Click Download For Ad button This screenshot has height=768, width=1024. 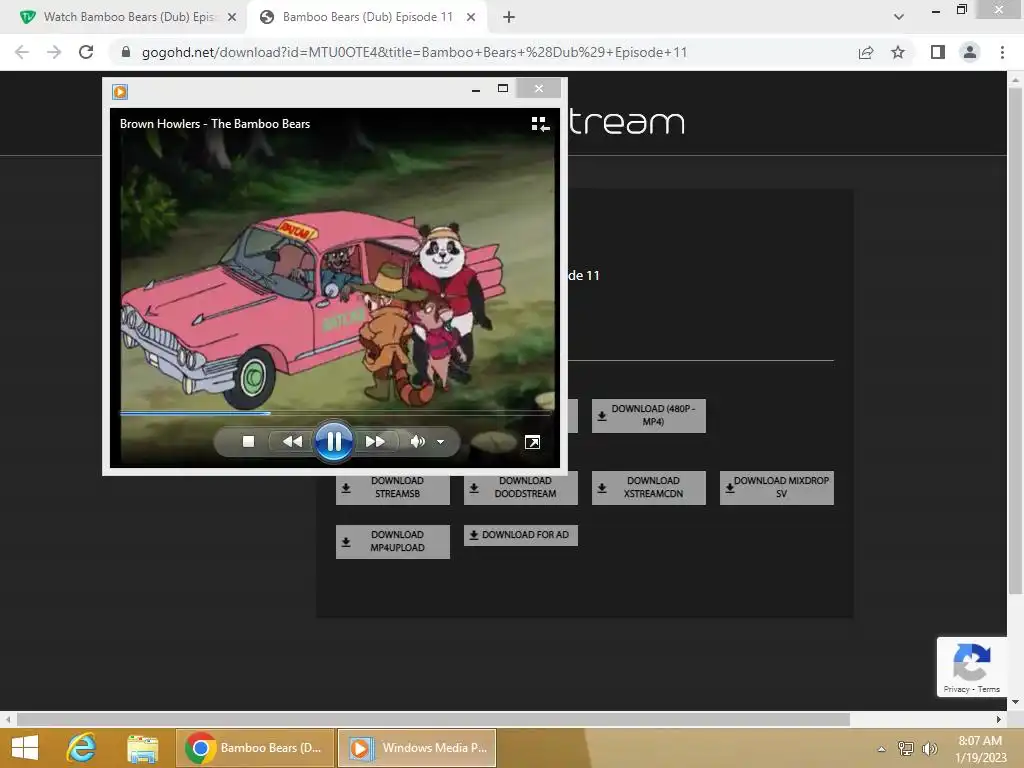click(x=520, y=535)
